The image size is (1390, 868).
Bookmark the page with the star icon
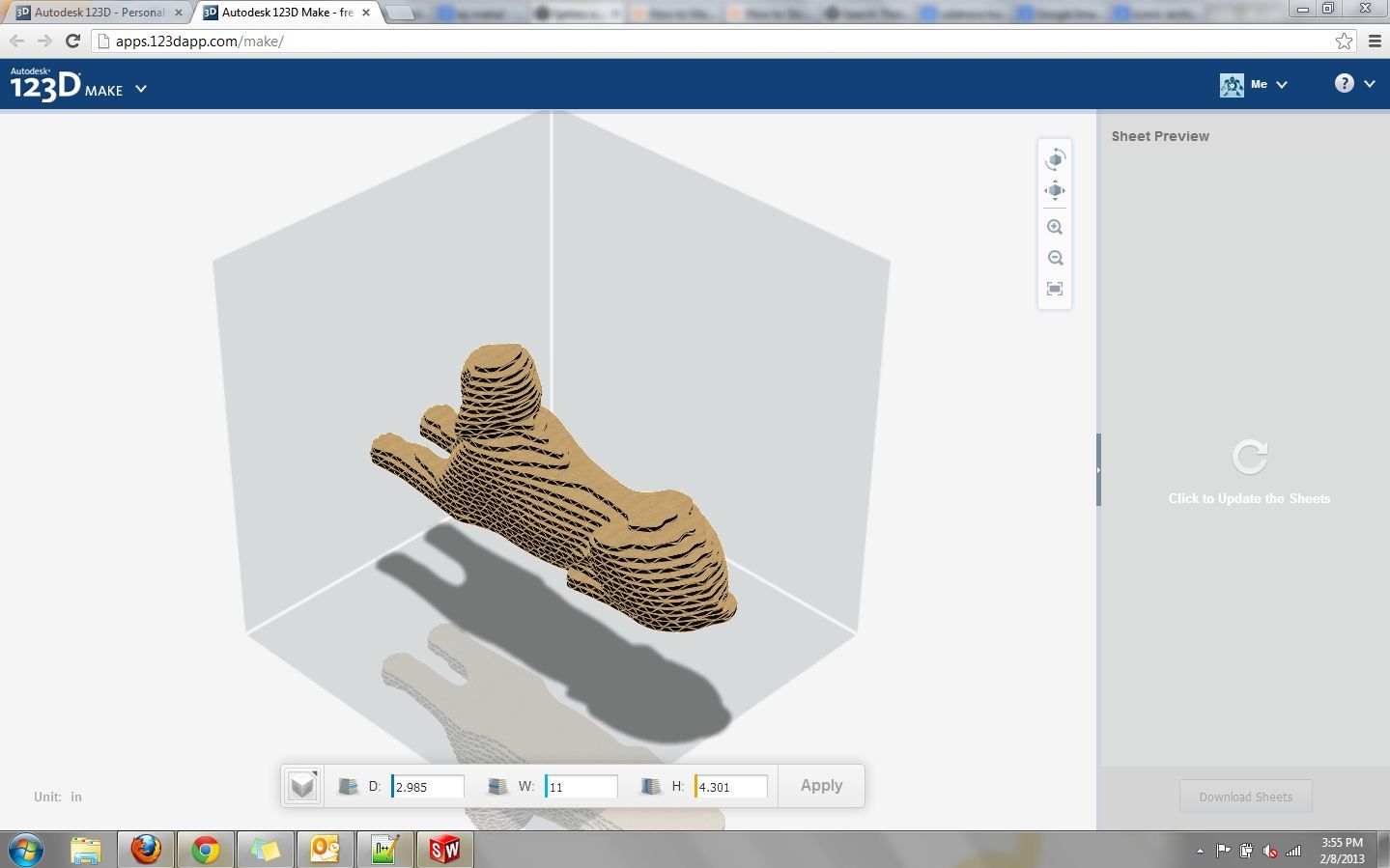point(1343,42)
